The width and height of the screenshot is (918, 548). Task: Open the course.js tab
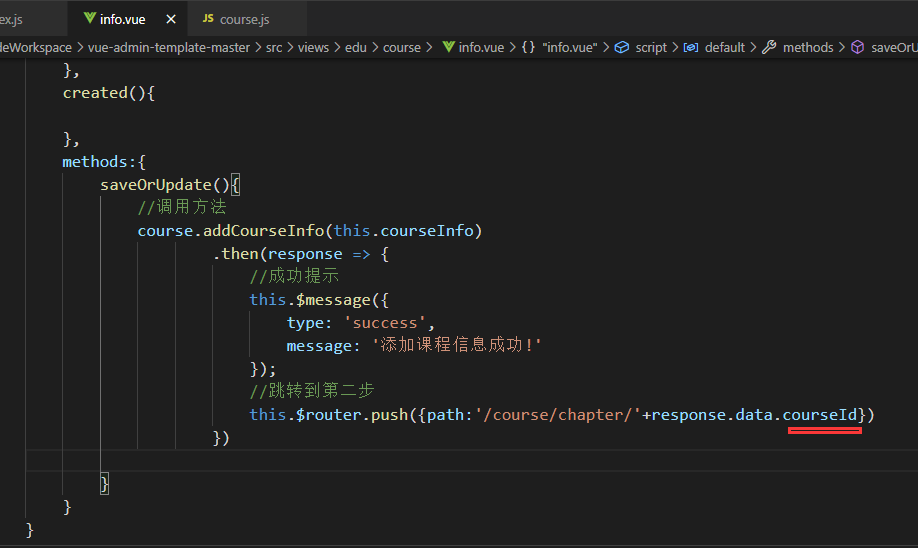pyautogui.click(x=246, y=19)
